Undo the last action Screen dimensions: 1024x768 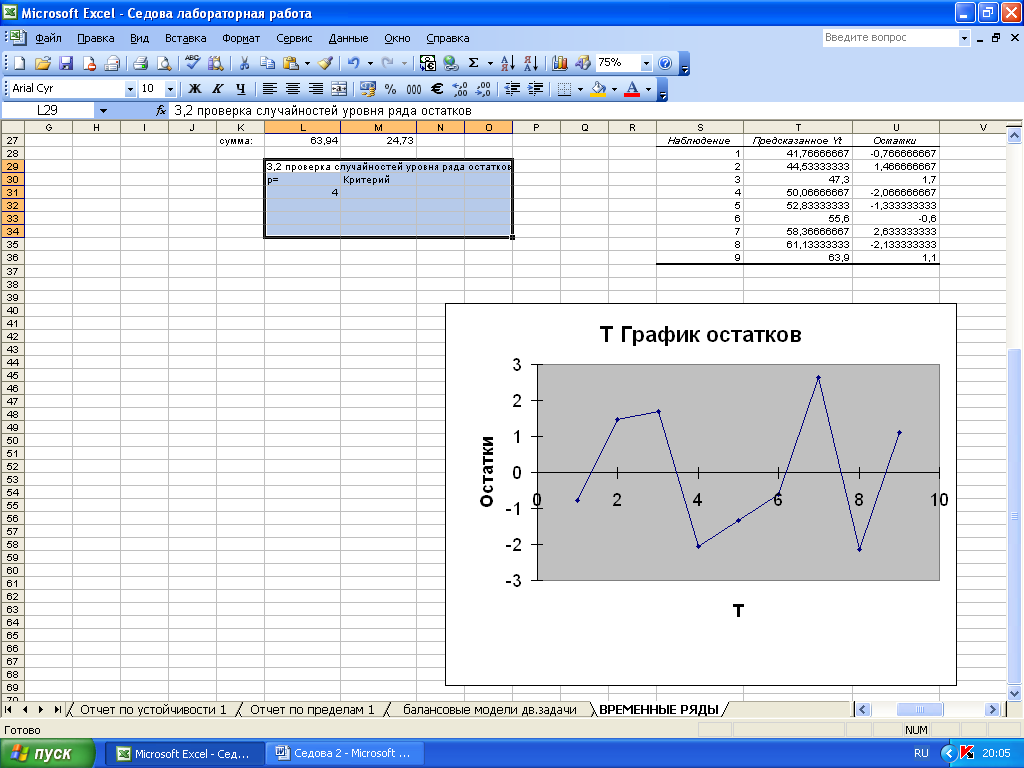tap(353, 63)
